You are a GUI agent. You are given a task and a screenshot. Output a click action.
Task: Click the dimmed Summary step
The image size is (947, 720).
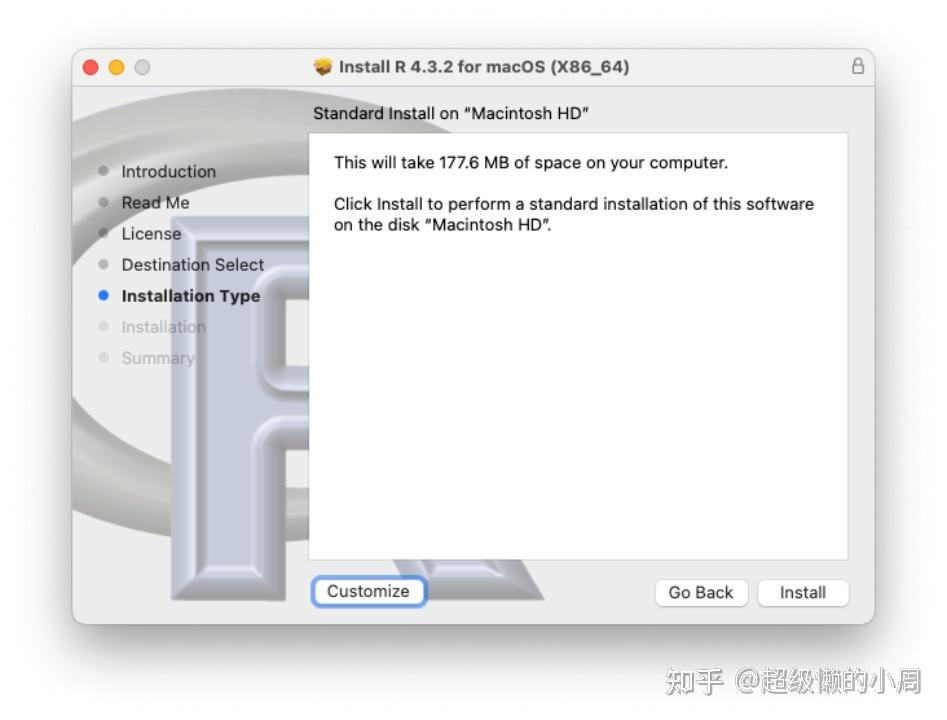158,358
